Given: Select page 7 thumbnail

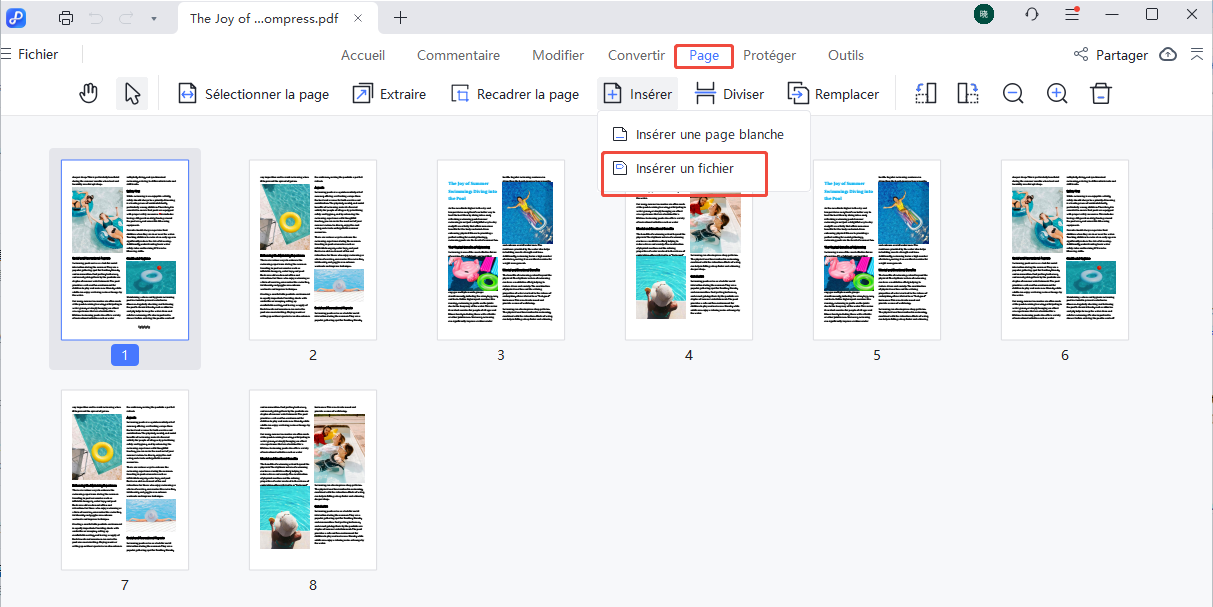Looking at the screenshot, I should [x=125, y=480].
